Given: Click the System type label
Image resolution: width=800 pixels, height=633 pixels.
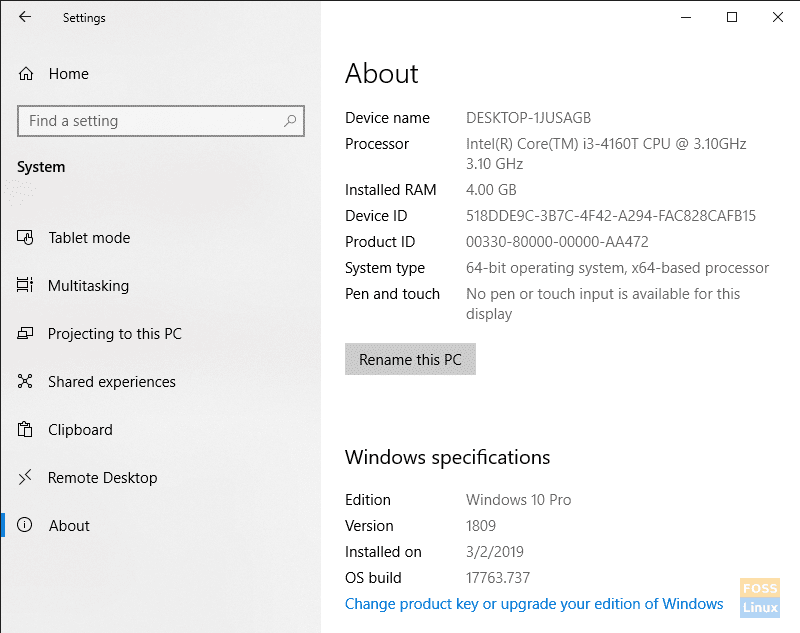Looking at the screenshot, I should tap(385, 268).
